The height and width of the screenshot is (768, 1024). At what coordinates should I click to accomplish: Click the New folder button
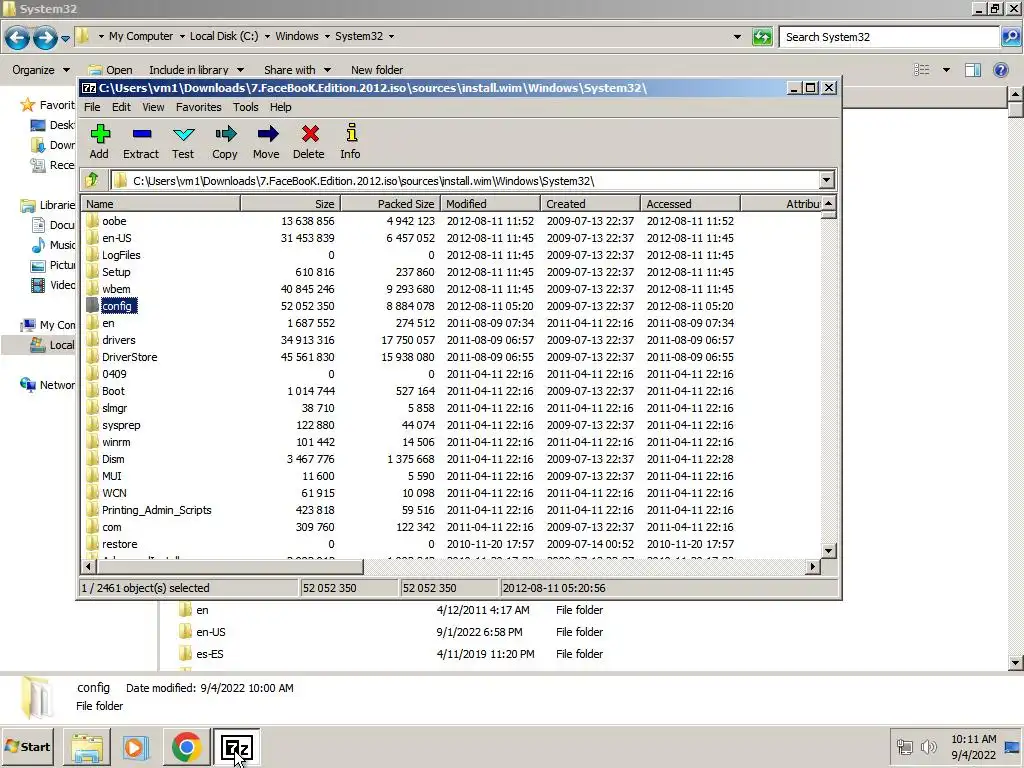coord(377,70)
